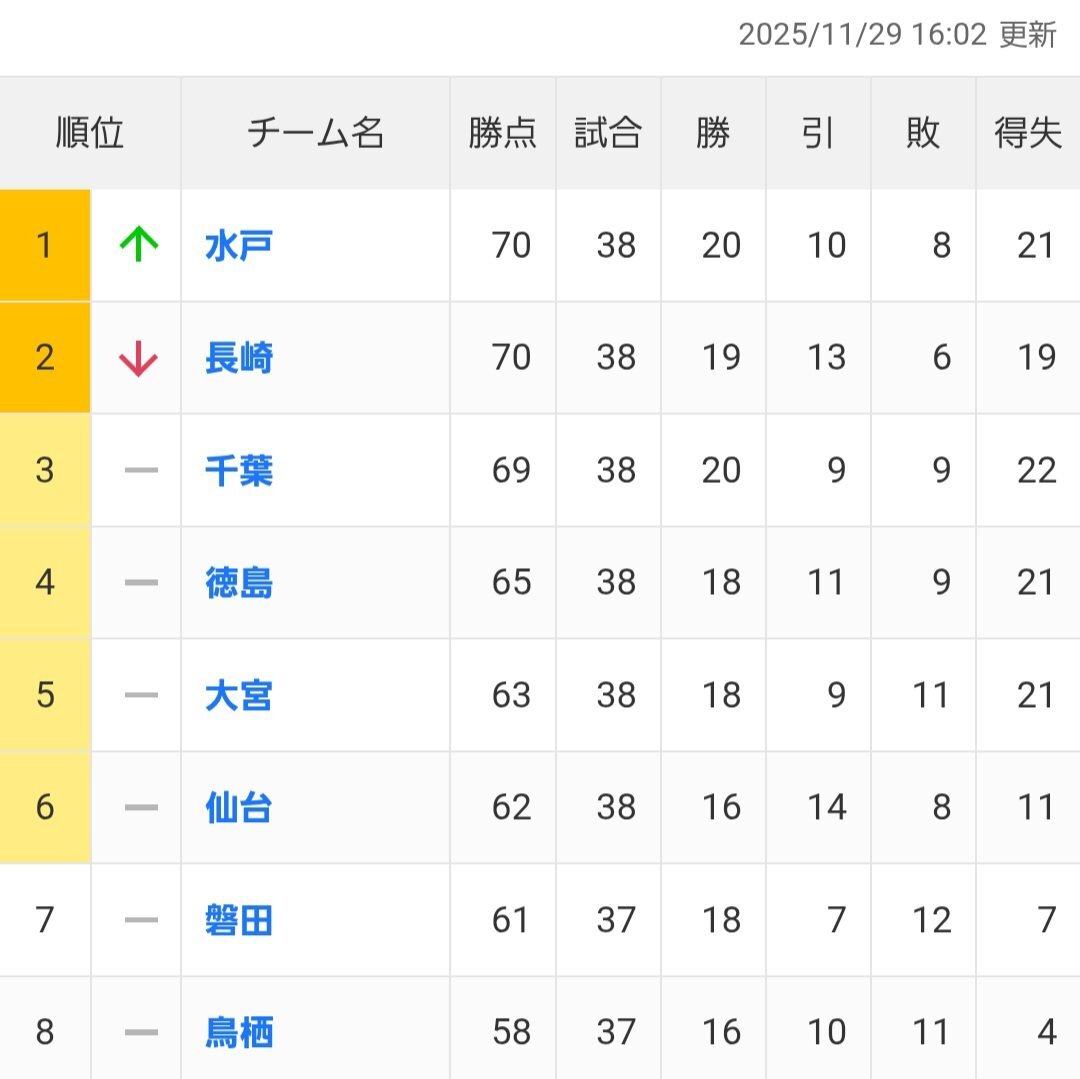
Task: Click the green up arrow beside 水戸
Action: [x=139, y=245]
